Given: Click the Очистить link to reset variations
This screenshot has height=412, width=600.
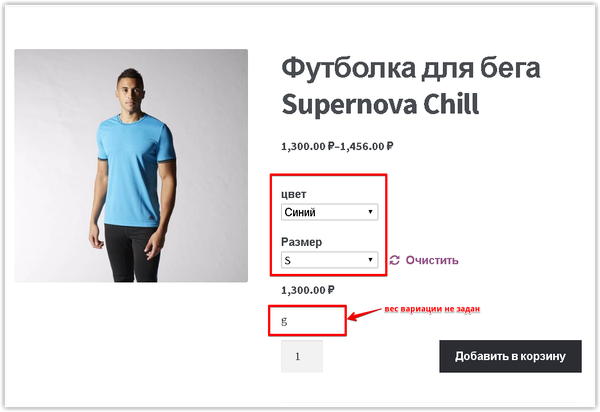Looking at the screenshot, I should pyautogui.click(x=432, y=260).
